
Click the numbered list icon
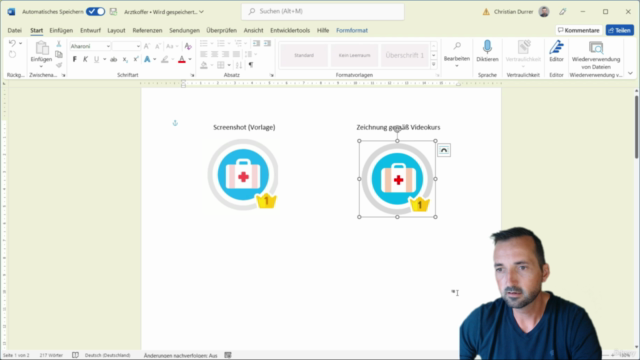tap(221, 43)
